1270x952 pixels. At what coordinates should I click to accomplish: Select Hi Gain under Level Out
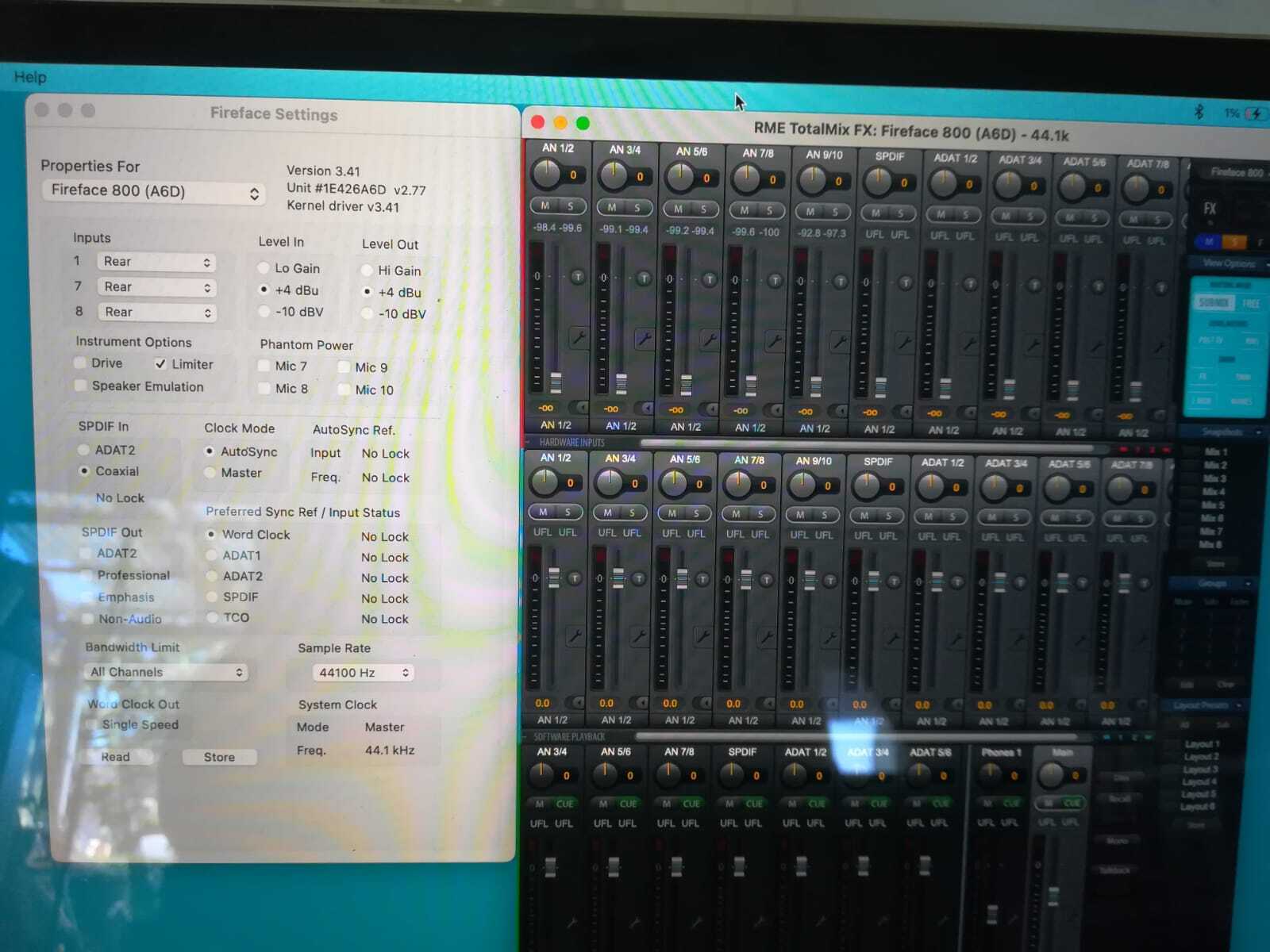(x=367, y=271)
